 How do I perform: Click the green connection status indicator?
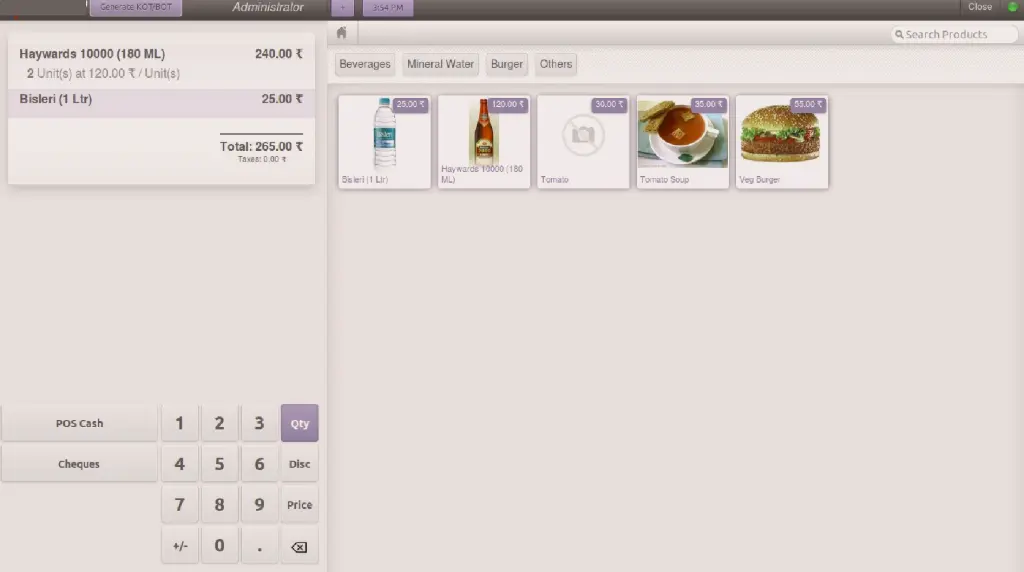pyautogui.click(x=1011, y=7)
